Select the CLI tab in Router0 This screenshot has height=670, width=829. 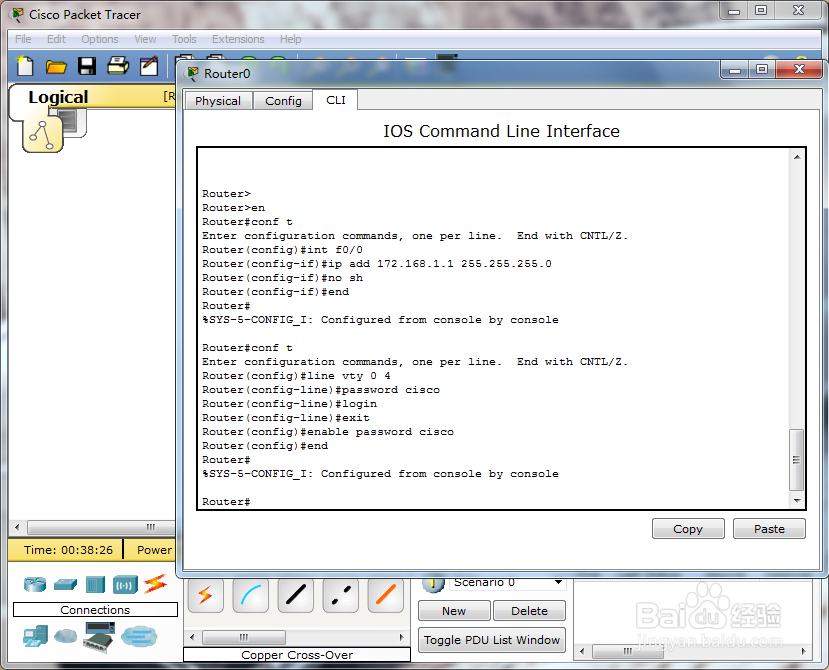[336, 100]
